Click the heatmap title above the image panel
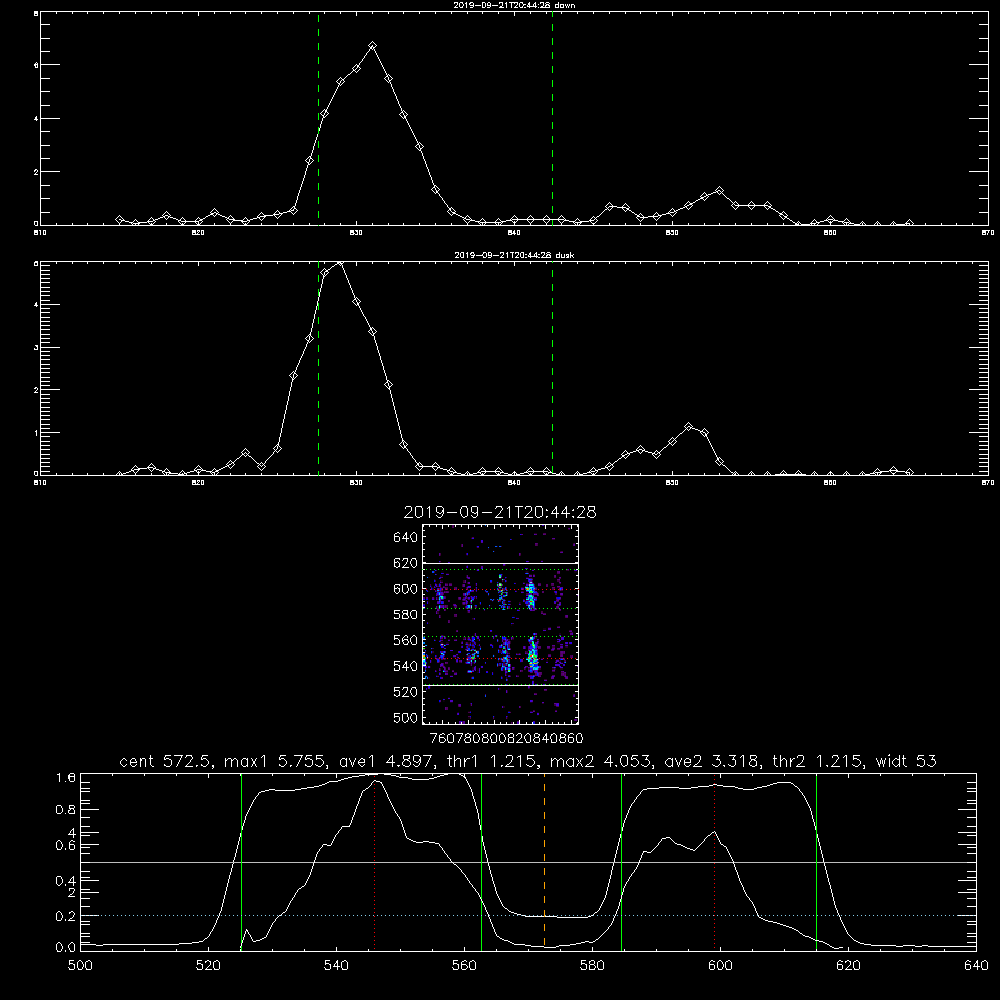 [500, 512]
